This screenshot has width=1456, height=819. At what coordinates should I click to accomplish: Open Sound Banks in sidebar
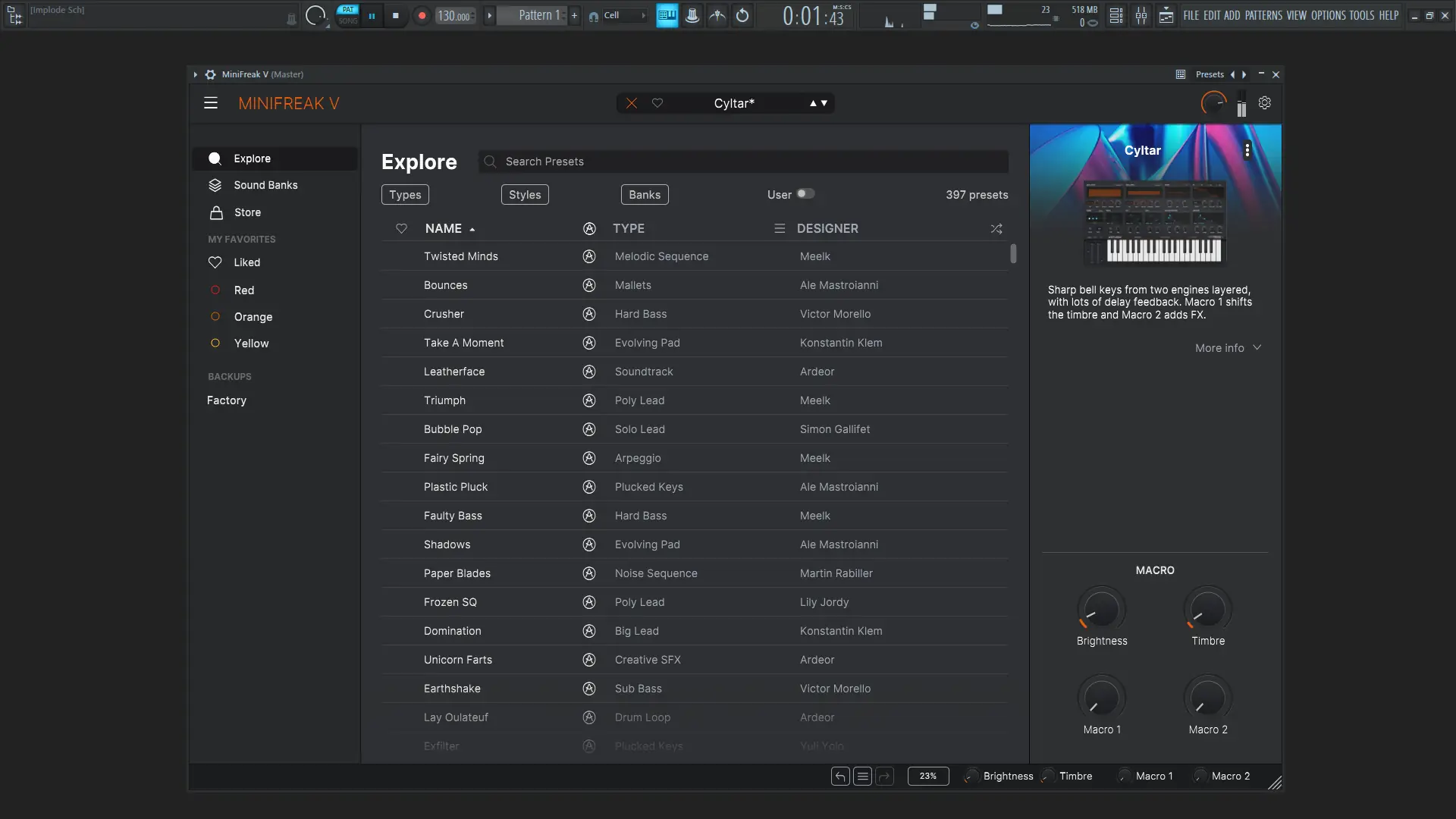265,185
